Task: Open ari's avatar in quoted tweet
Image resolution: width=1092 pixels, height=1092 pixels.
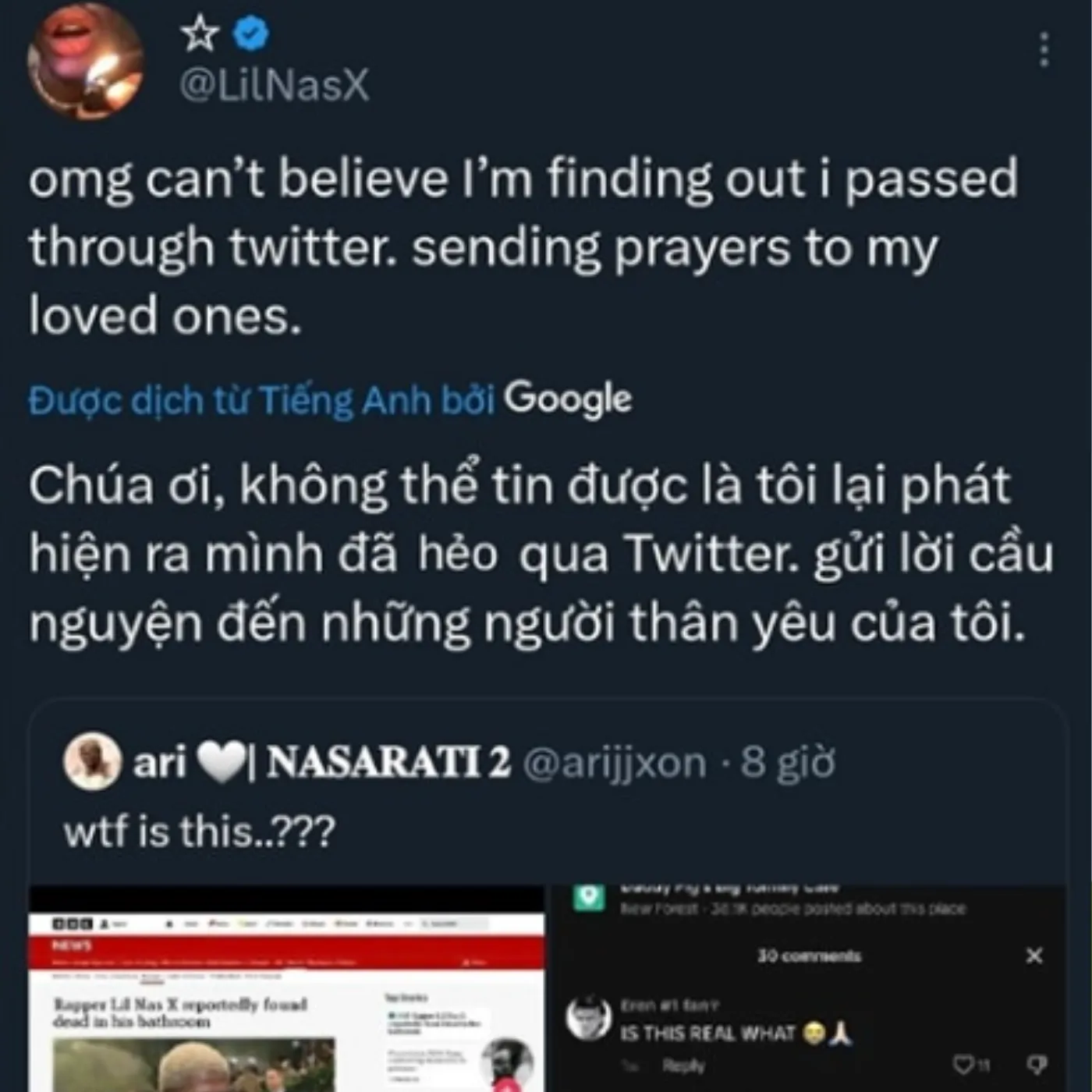Action: click(x=91, y=761)
